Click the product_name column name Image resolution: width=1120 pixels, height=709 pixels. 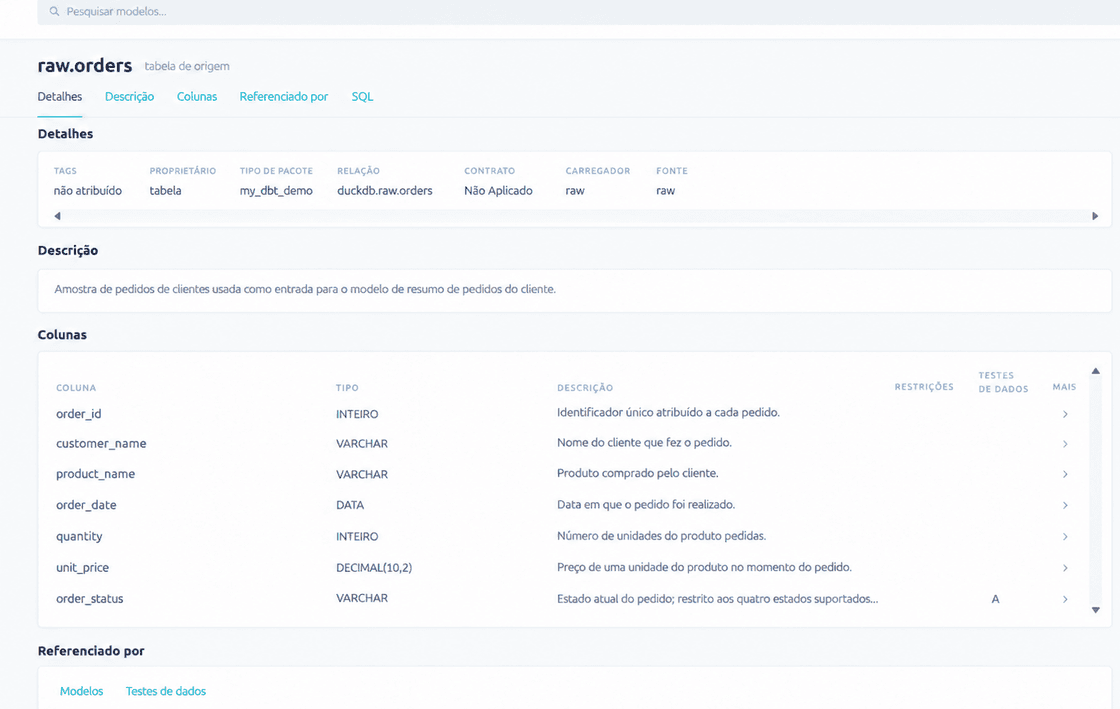(x=96, y=474)
